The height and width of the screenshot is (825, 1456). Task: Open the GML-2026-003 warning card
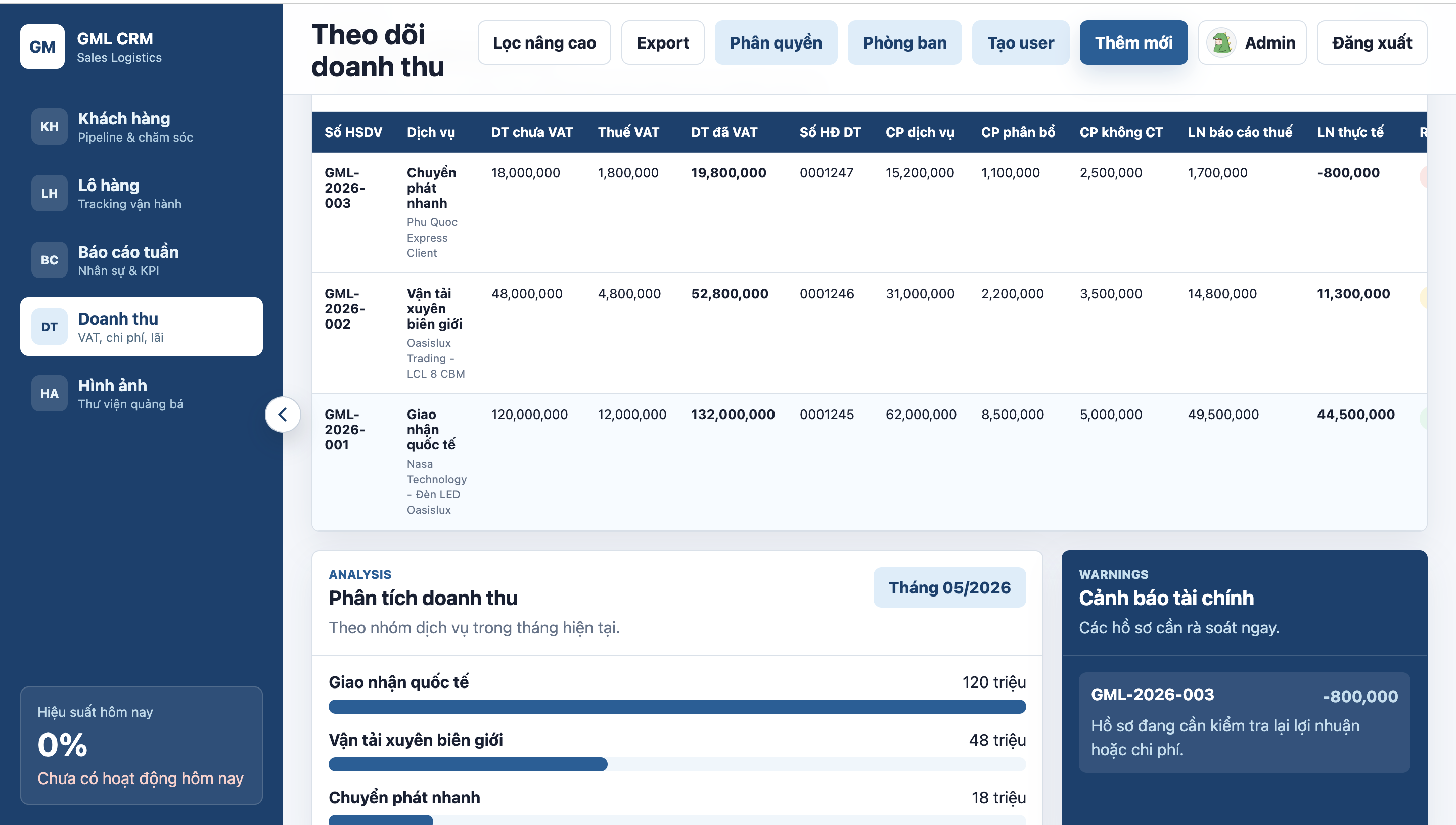click(x=1244, y=722)
